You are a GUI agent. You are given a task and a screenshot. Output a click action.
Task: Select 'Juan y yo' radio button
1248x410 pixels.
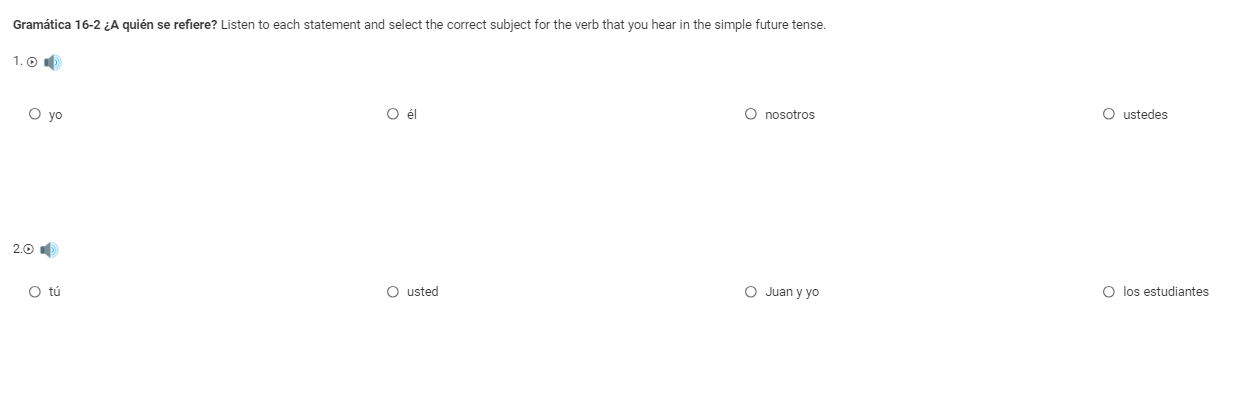[751, 292]
